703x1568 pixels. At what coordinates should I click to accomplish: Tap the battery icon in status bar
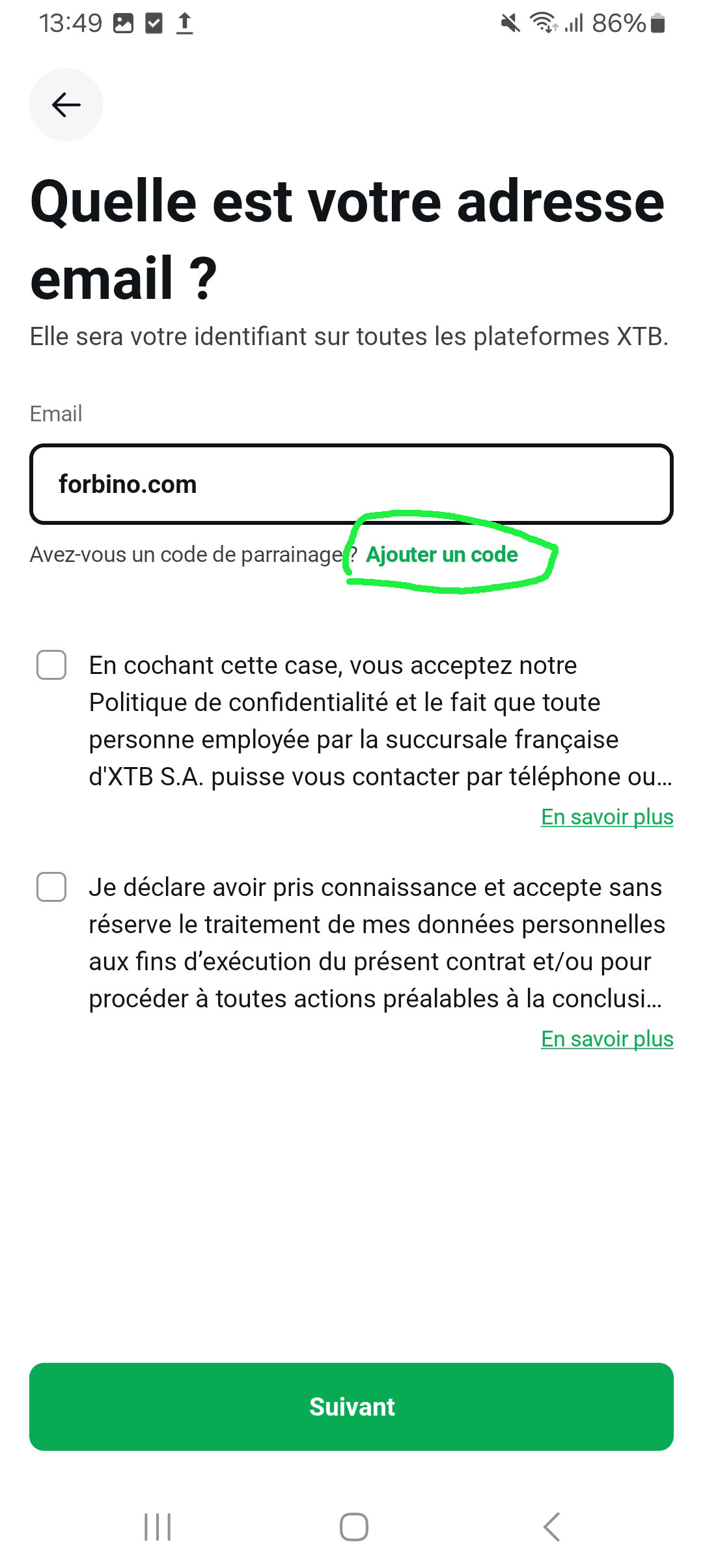tap(658, 24)
